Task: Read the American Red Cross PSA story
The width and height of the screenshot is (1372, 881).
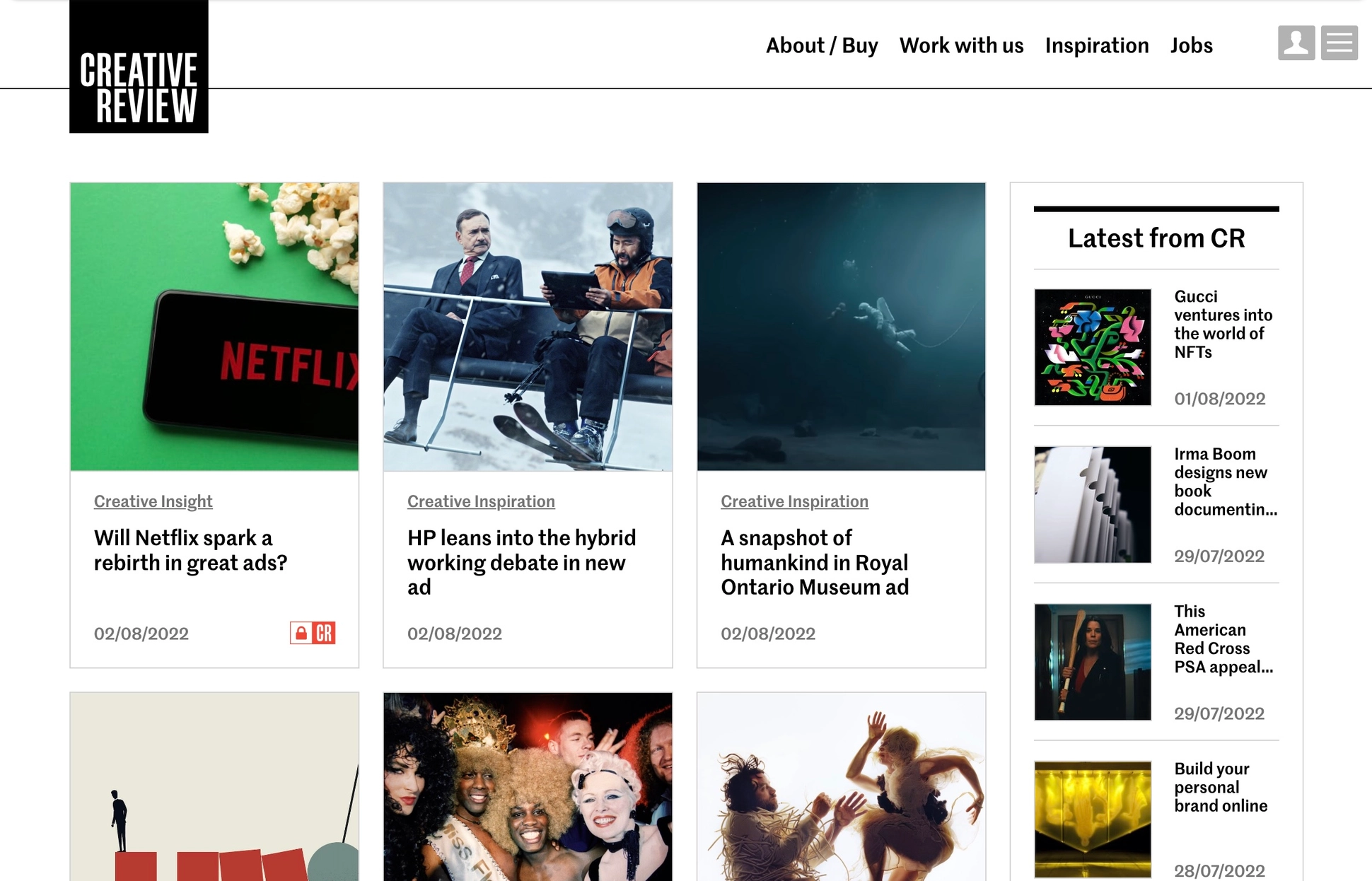Action: [1223, 638]
